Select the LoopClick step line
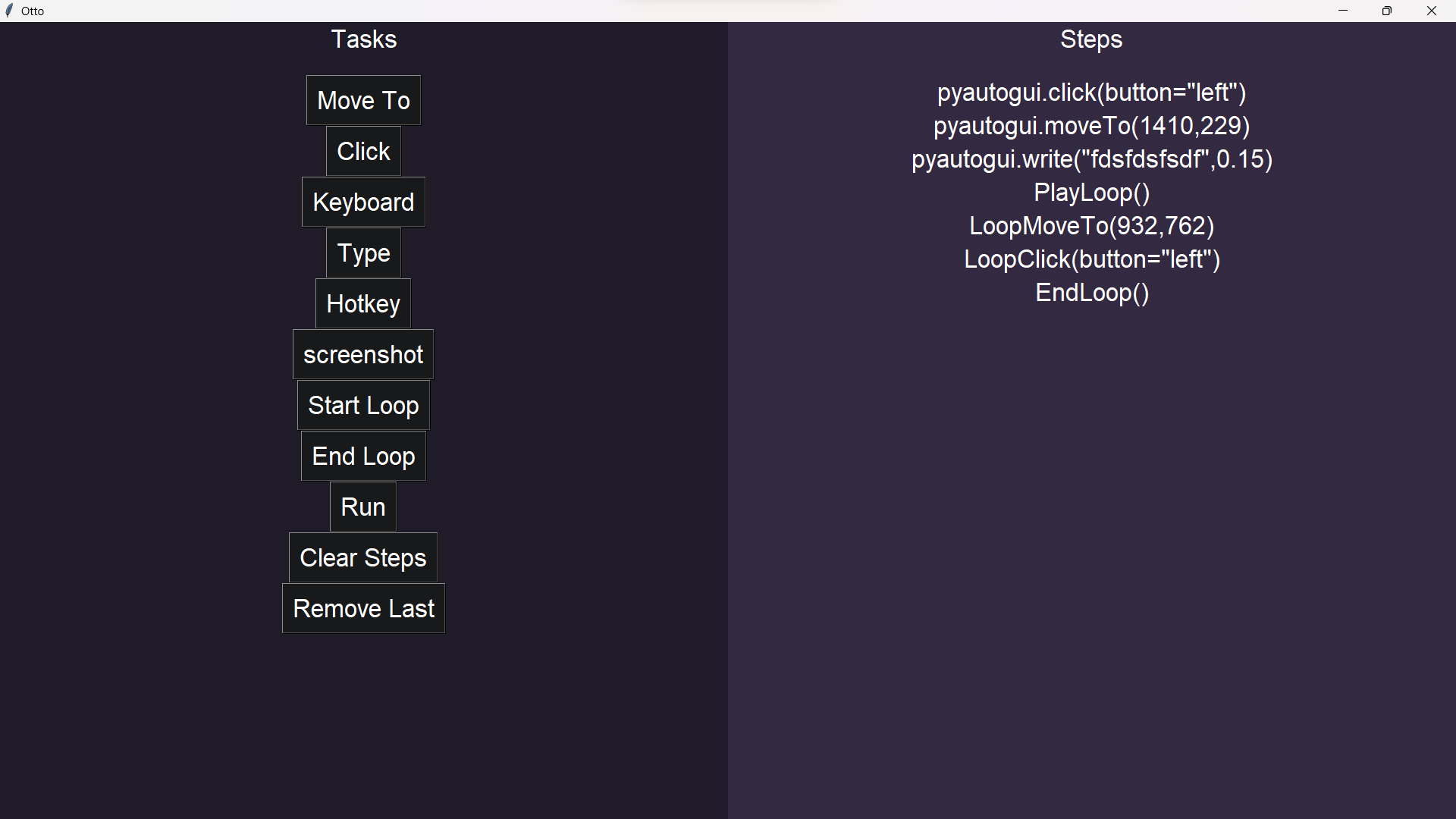 (1091, 259)
